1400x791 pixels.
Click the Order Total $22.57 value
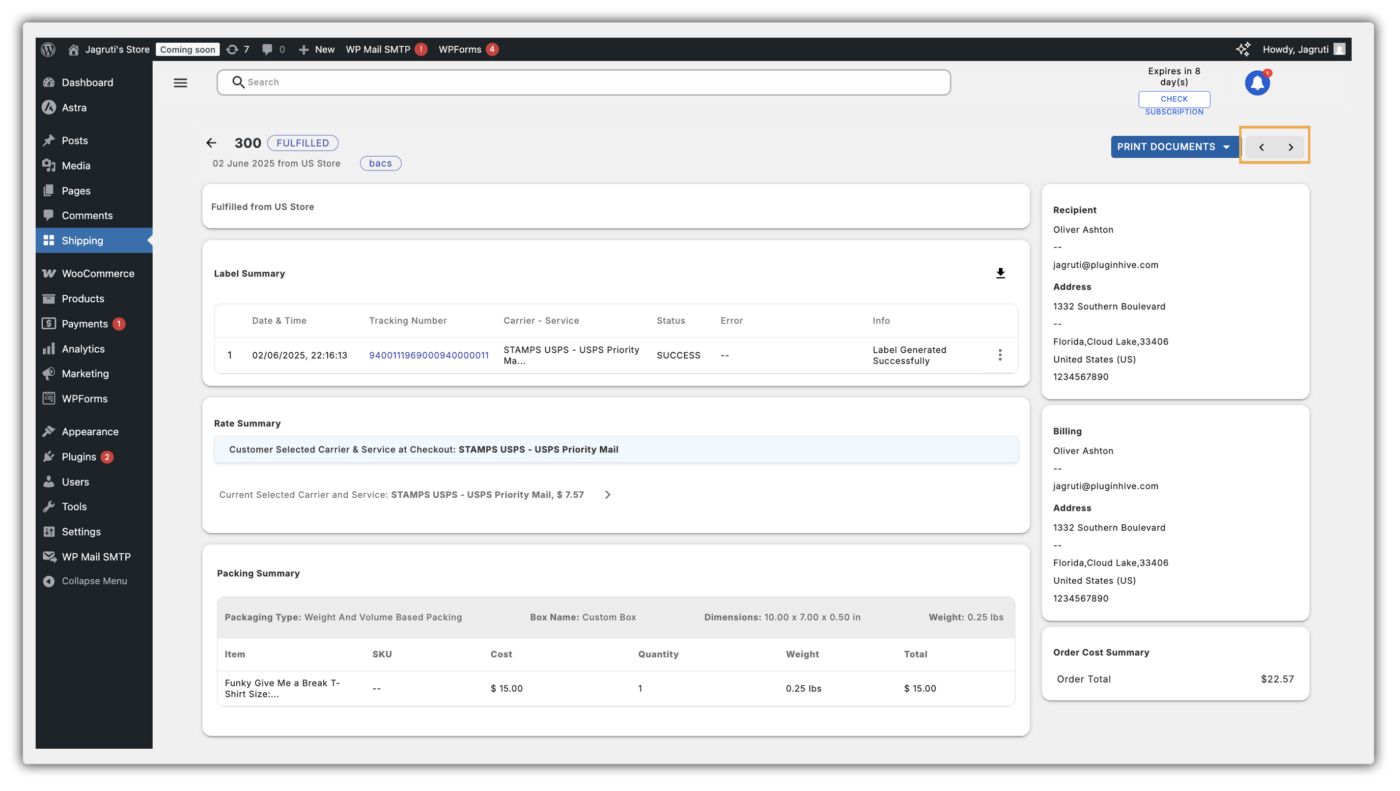pyautogui.click(x=1277, y=679)
